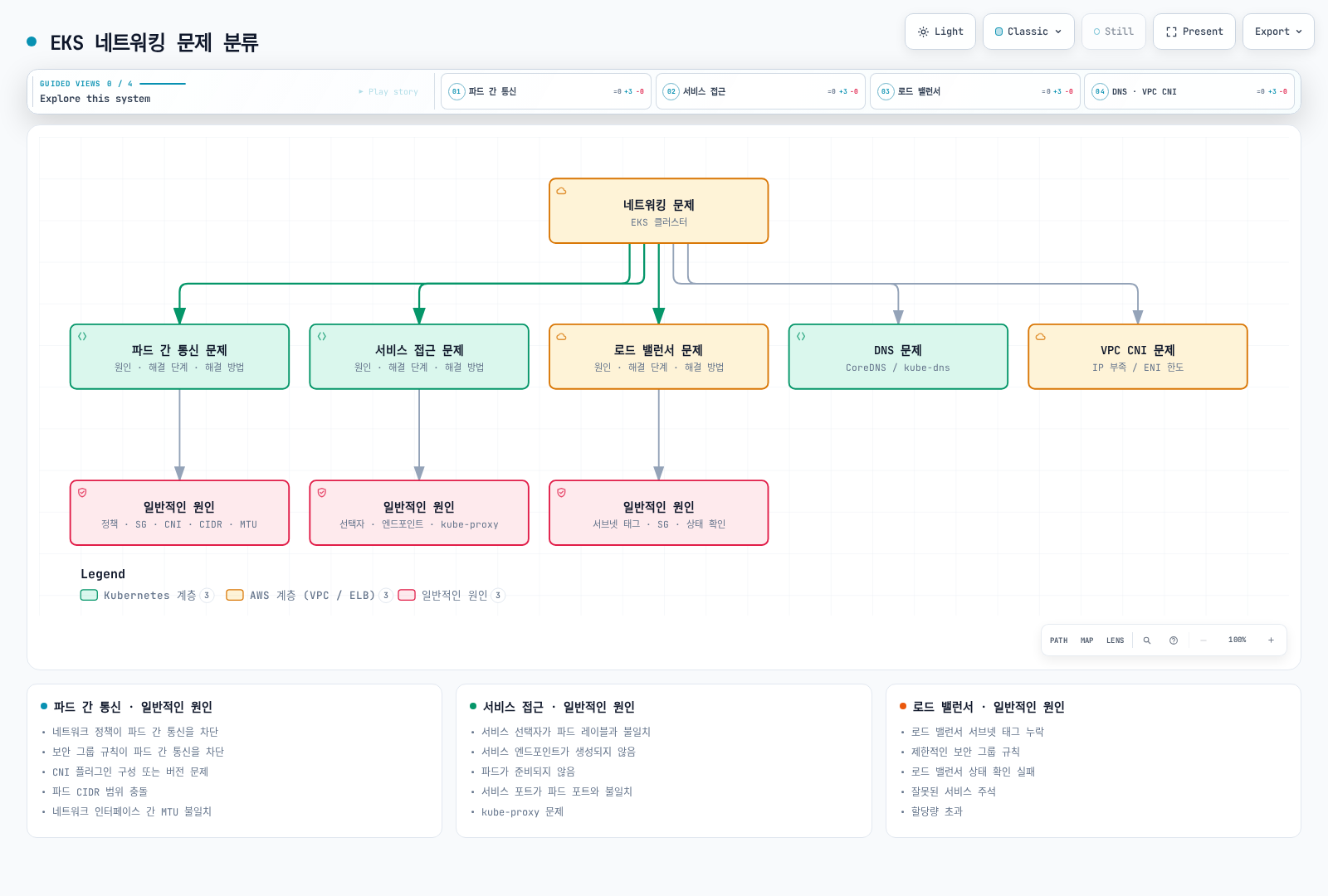This screenshot has width=1328, height=896.
Task: Select the 로드 밸런서 문제 node
Action: point(659,357)
